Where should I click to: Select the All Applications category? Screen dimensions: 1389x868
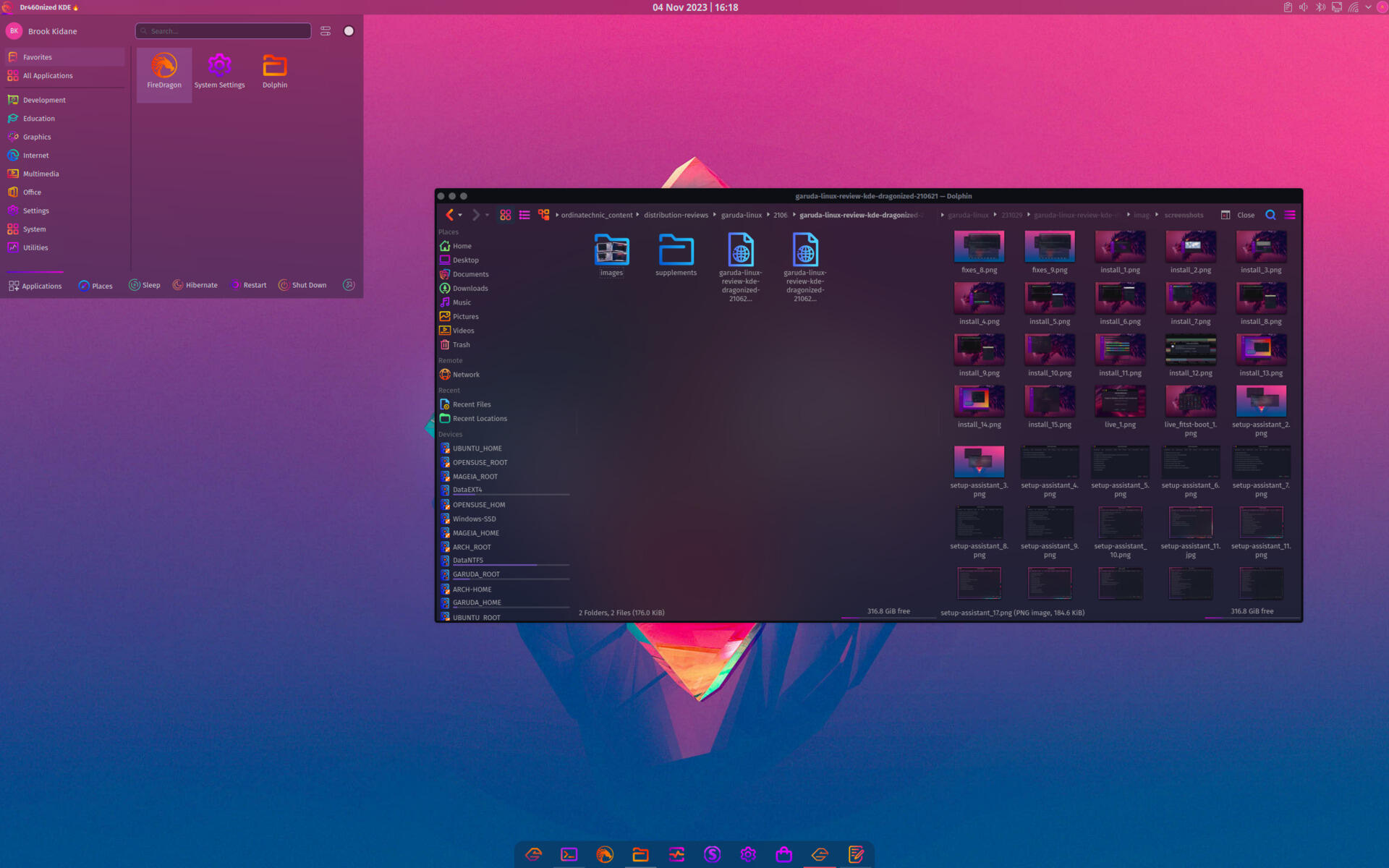65,76
